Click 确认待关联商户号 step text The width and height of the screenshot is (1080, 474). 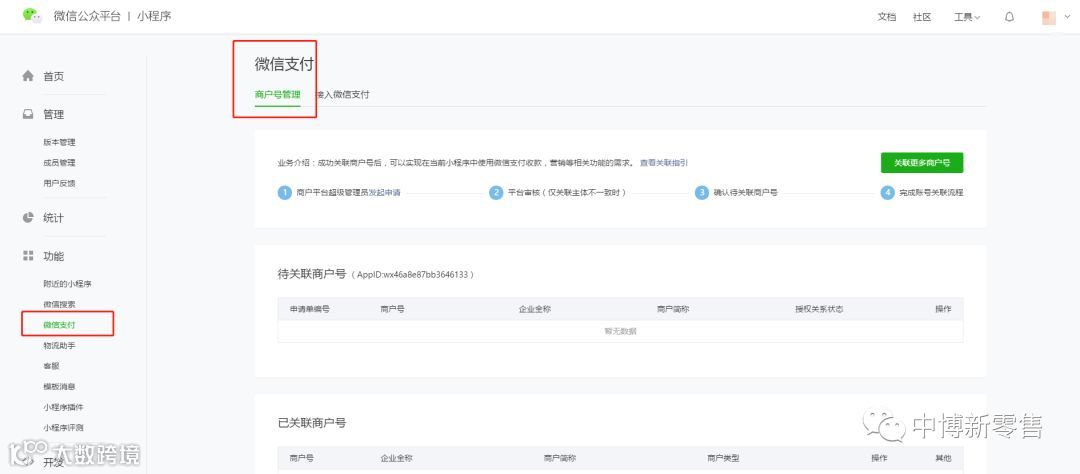coord(745,193)
